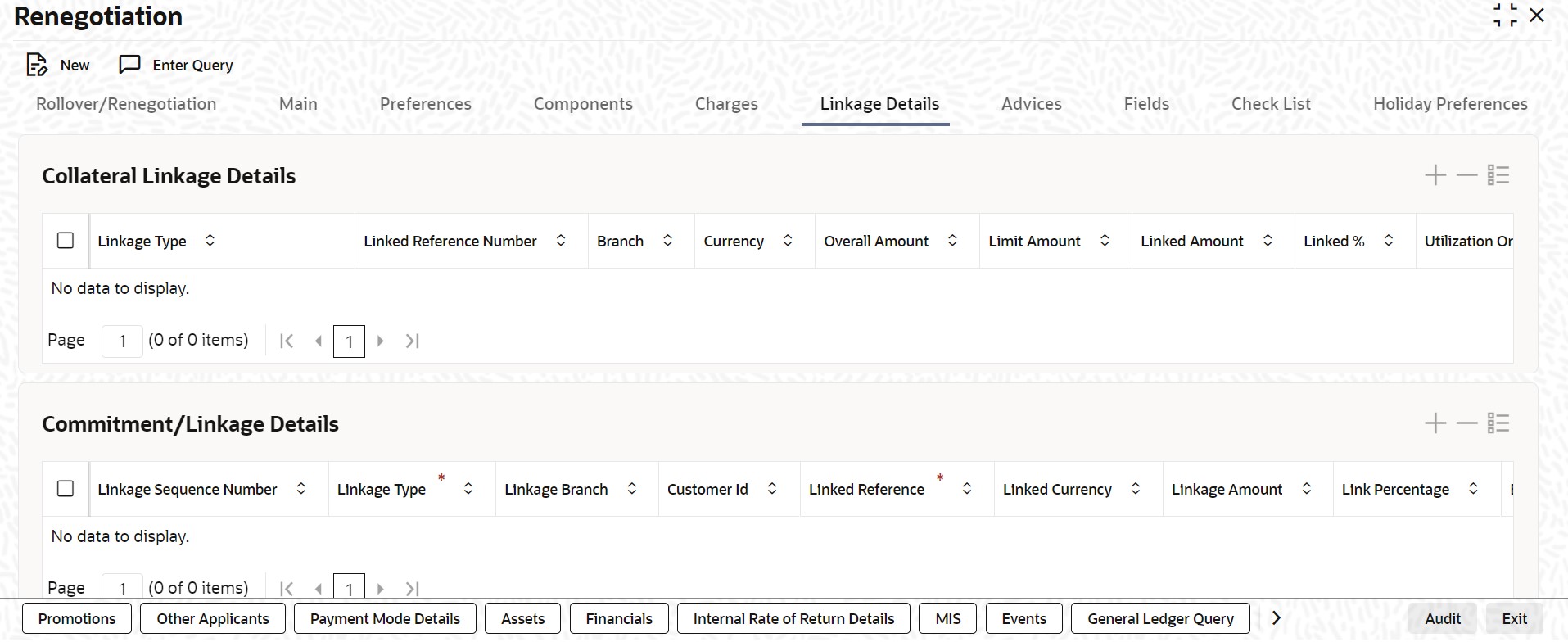Click the MIS button
The image size is (1568, 642).
[x=948, y=618]
